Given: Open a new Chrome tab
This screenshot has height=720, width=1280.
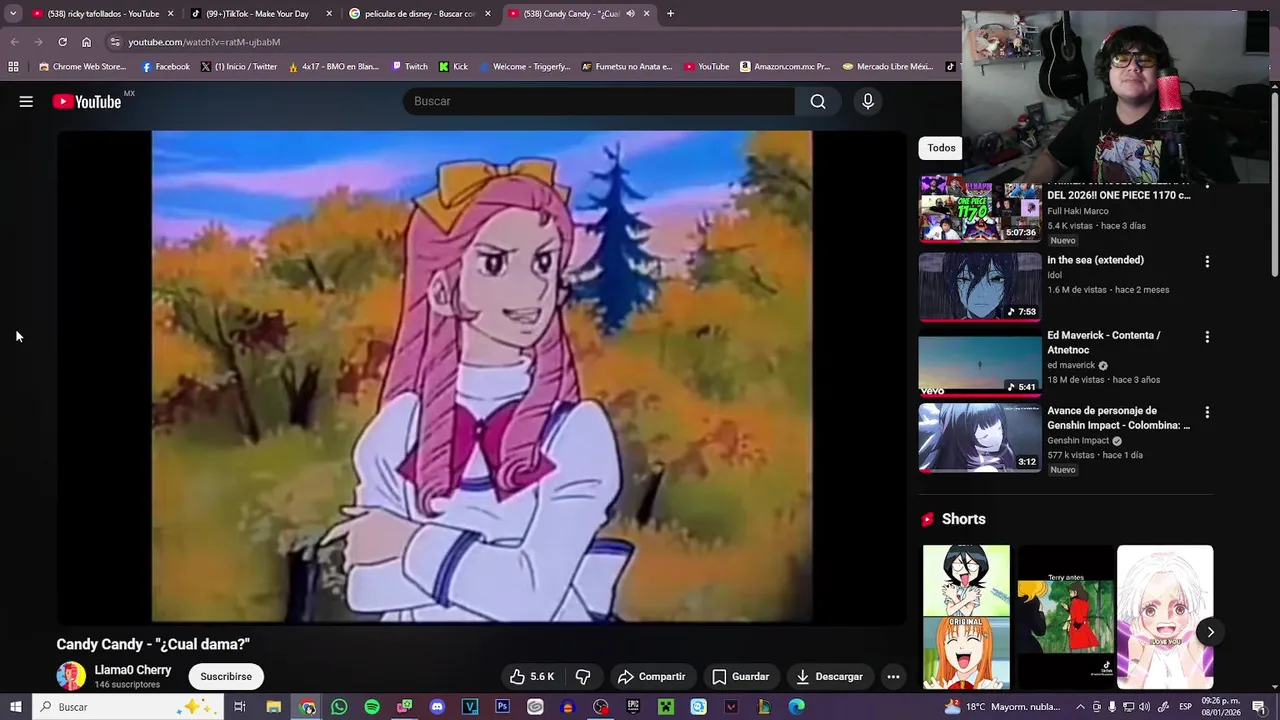Looking at the screenshot, I should (670, 14).
